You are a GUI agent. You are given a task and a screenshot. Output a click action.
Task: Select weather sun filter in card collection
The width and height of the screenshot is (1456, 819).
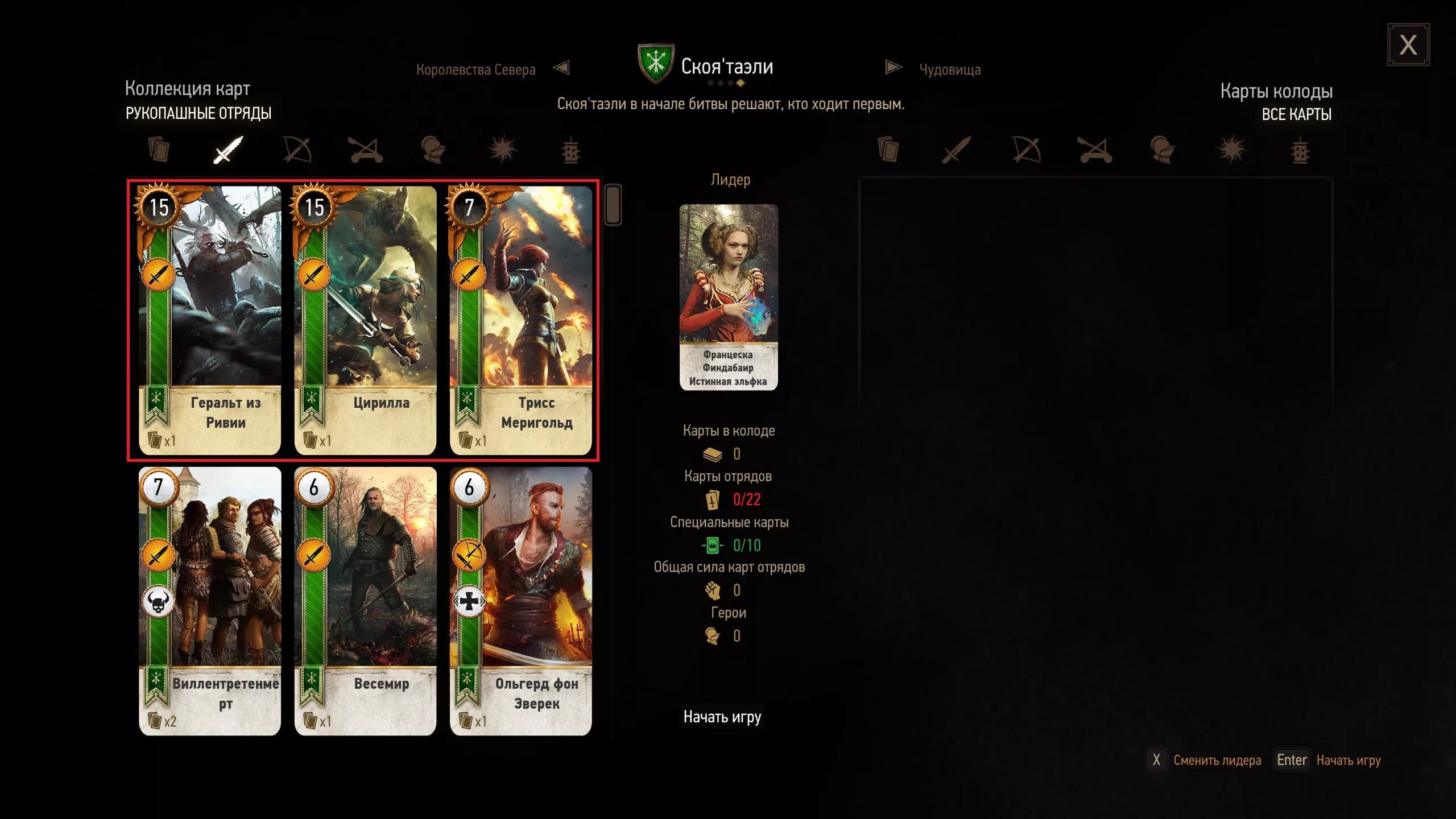503,150
